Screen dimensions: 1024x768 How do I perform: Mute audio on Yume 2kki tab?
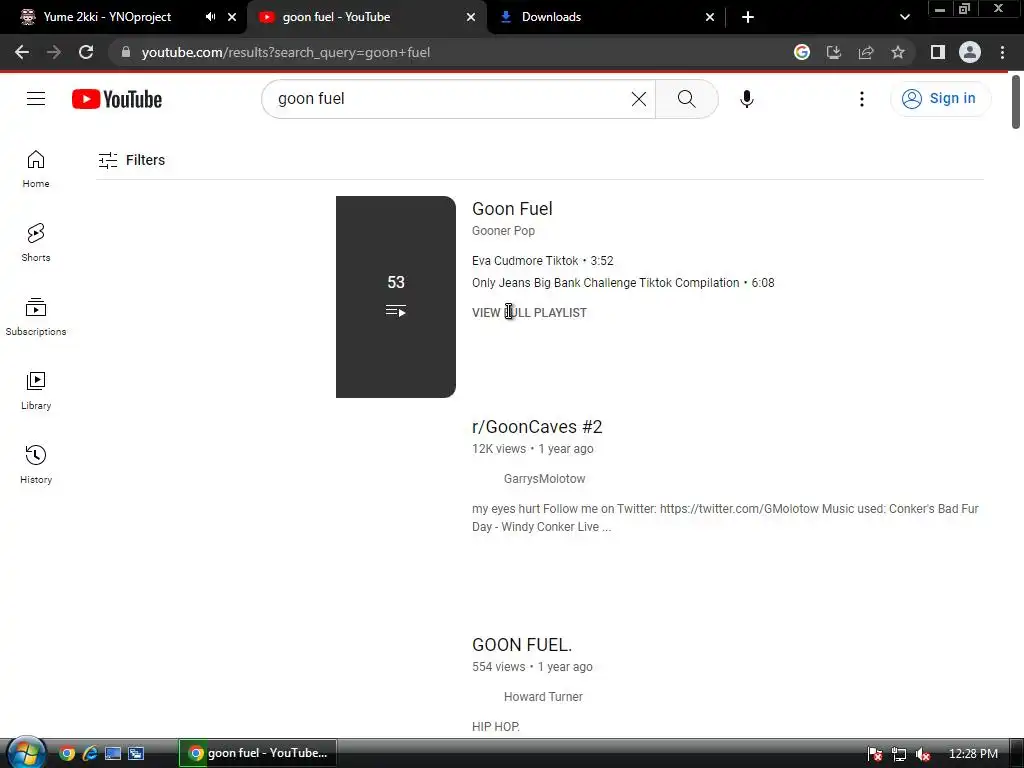coord(210,17)
